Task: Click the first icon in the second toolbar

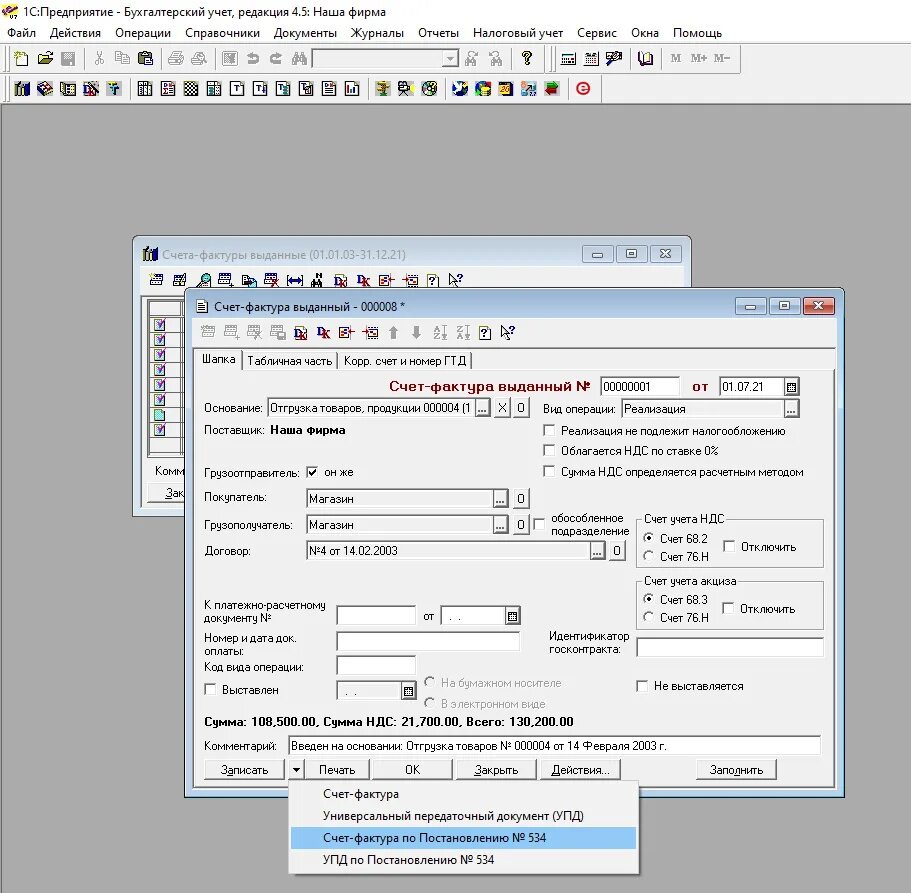Action: point(21,88)
